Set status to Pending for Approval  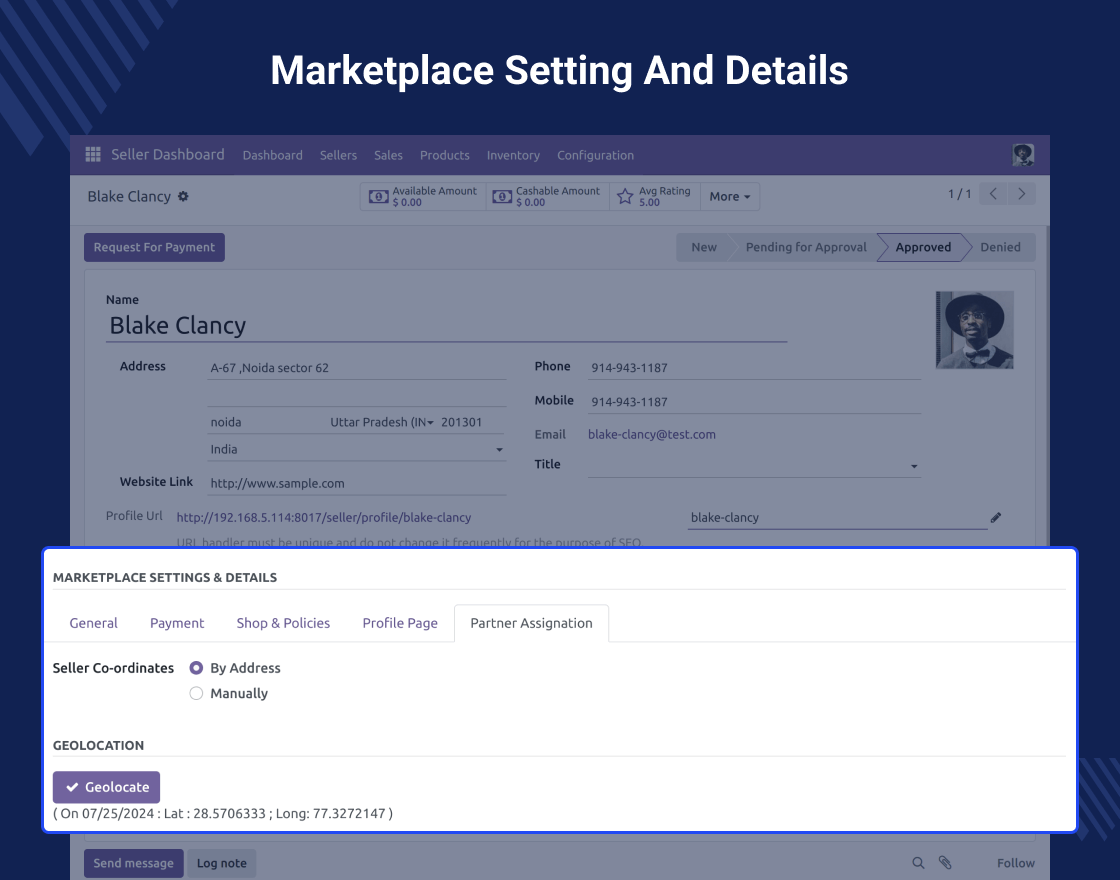[x=806, y=247]
